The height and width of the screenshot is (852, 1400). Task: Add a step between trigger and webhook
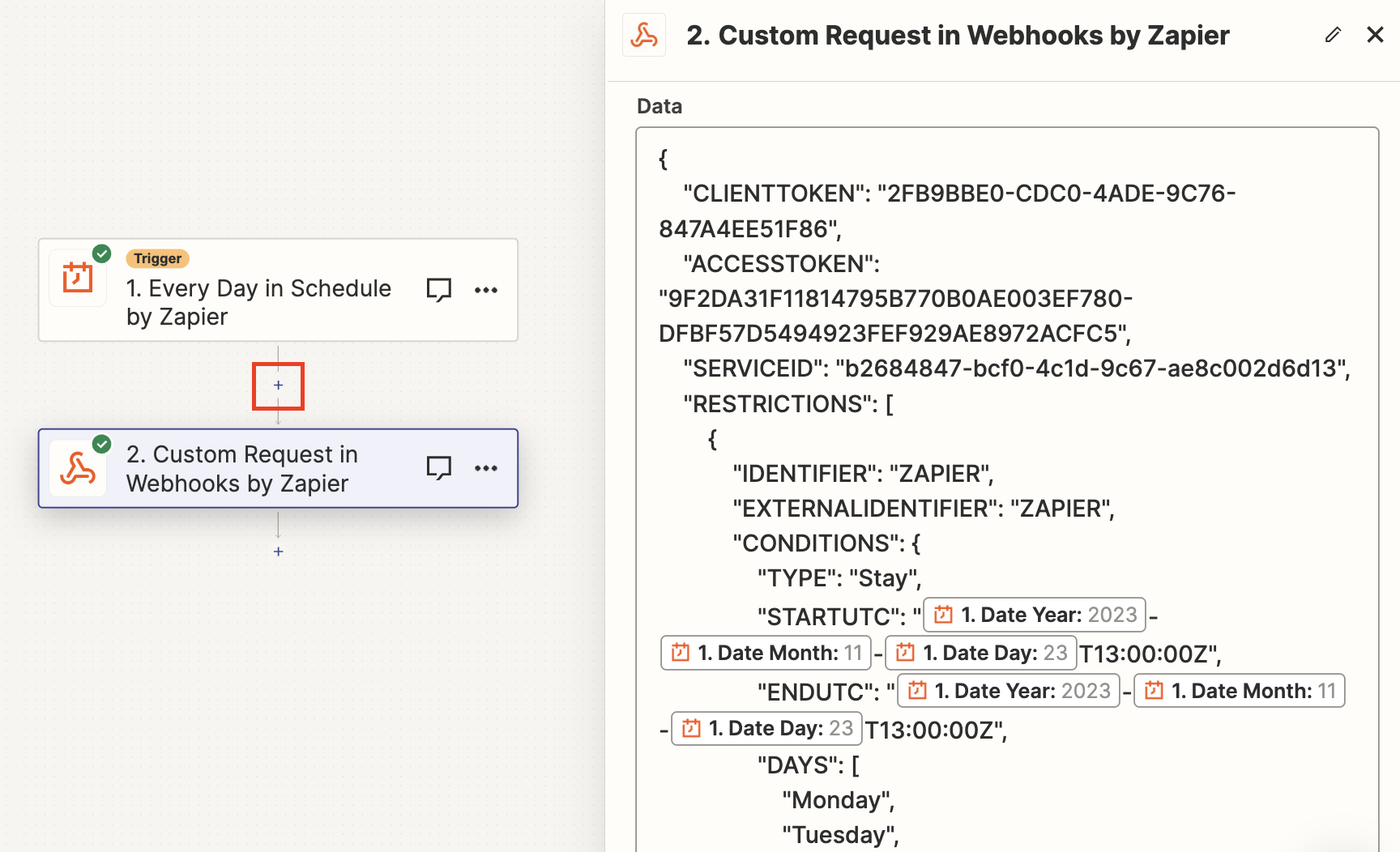[x=278, y=386]
